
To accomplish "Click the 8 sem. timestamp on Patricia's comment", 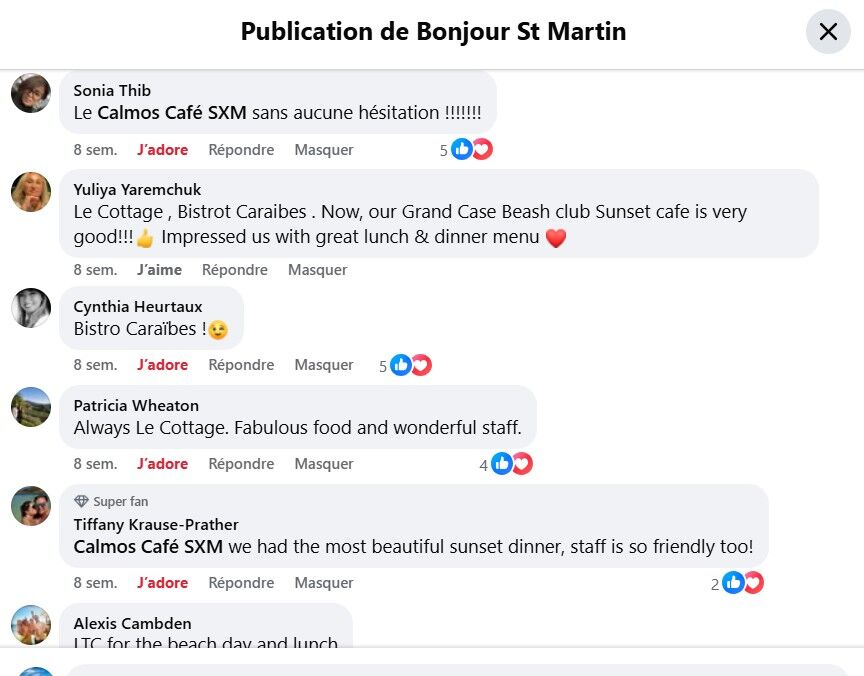I will click(x=95, y=464).
